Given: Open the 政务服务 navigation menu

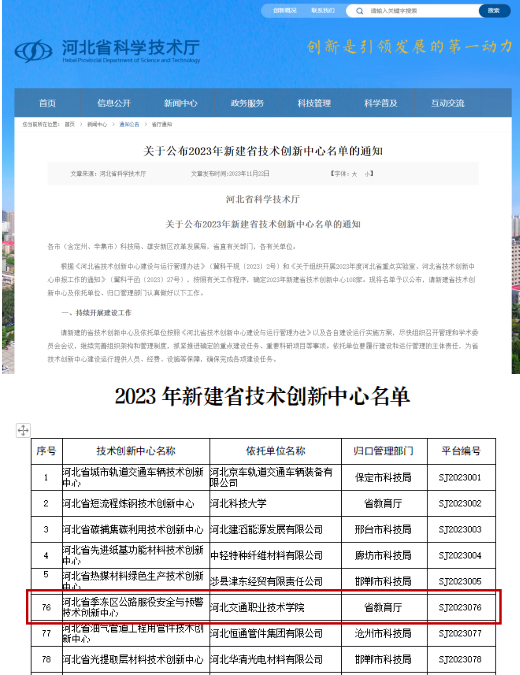Looking at the screenshot, I should [247, 103].
